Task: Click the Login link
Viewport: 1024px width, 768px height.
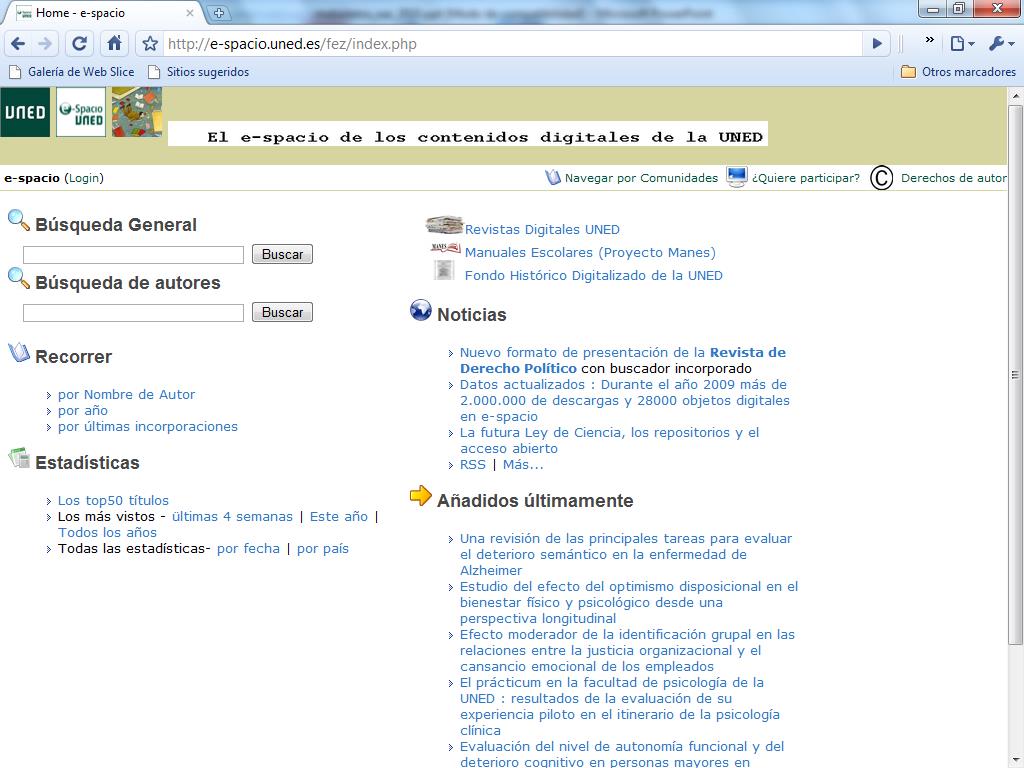Action: click(86, 178)
